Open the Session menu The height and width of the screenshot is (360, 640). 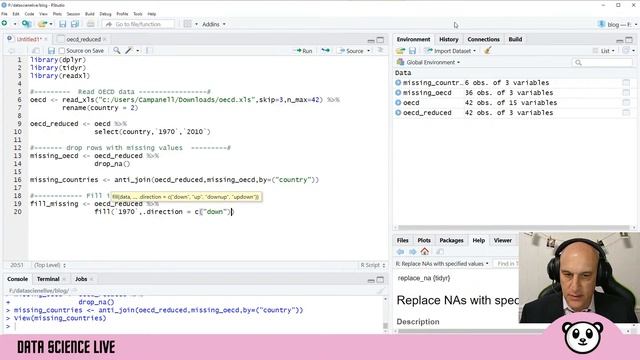(73, 14)
